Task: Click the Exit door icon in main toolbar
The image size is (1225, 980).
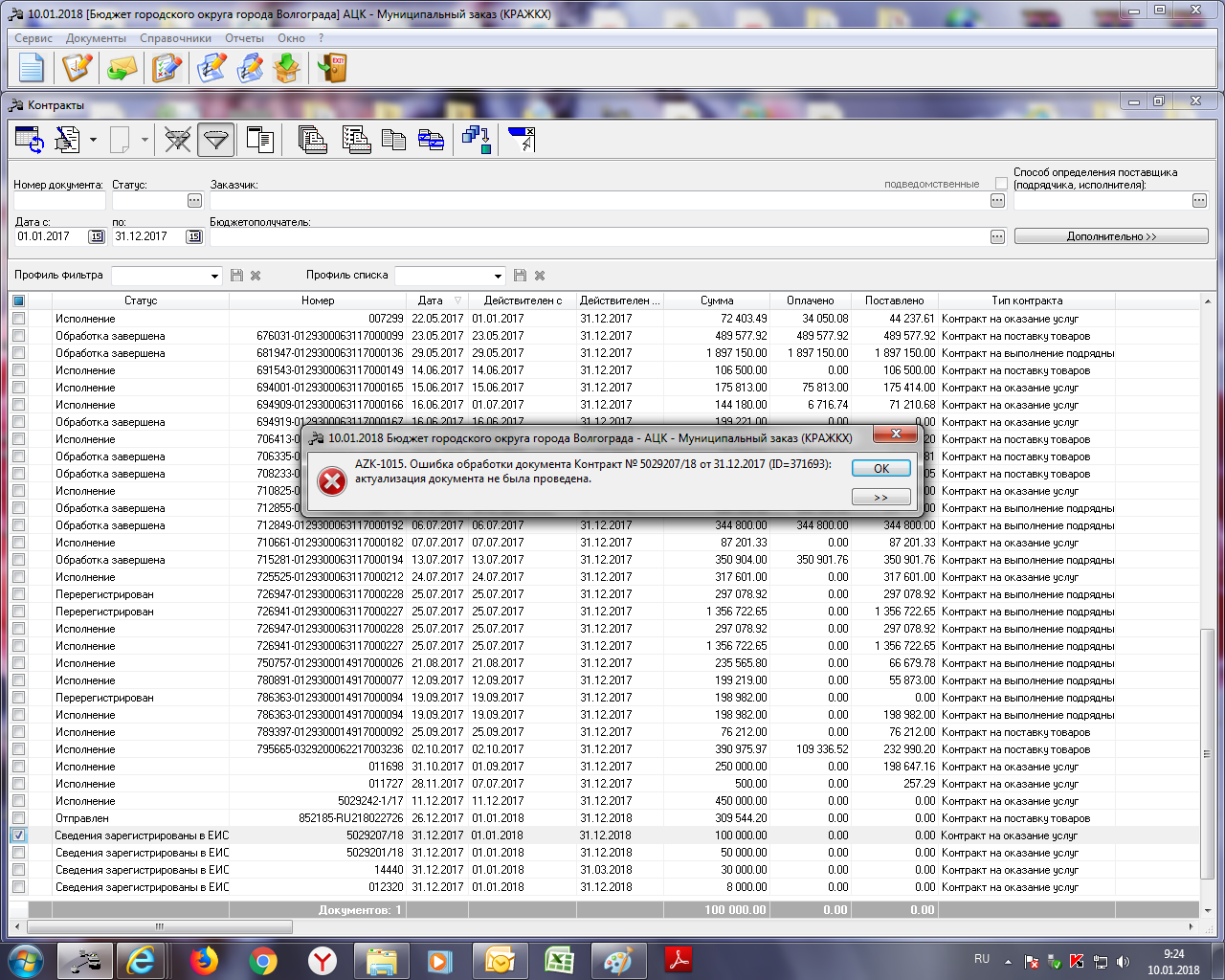Action: pos(331,68)
